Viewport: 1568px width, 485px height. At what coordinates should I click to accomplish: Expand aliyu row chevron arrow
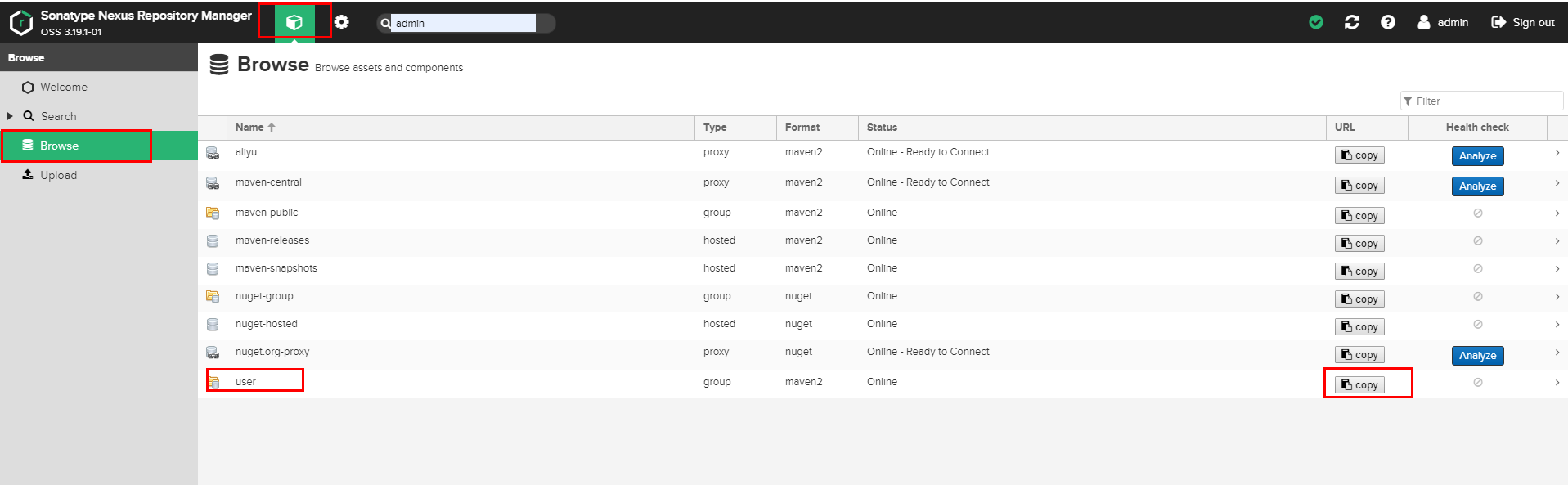click(1557, 153)
